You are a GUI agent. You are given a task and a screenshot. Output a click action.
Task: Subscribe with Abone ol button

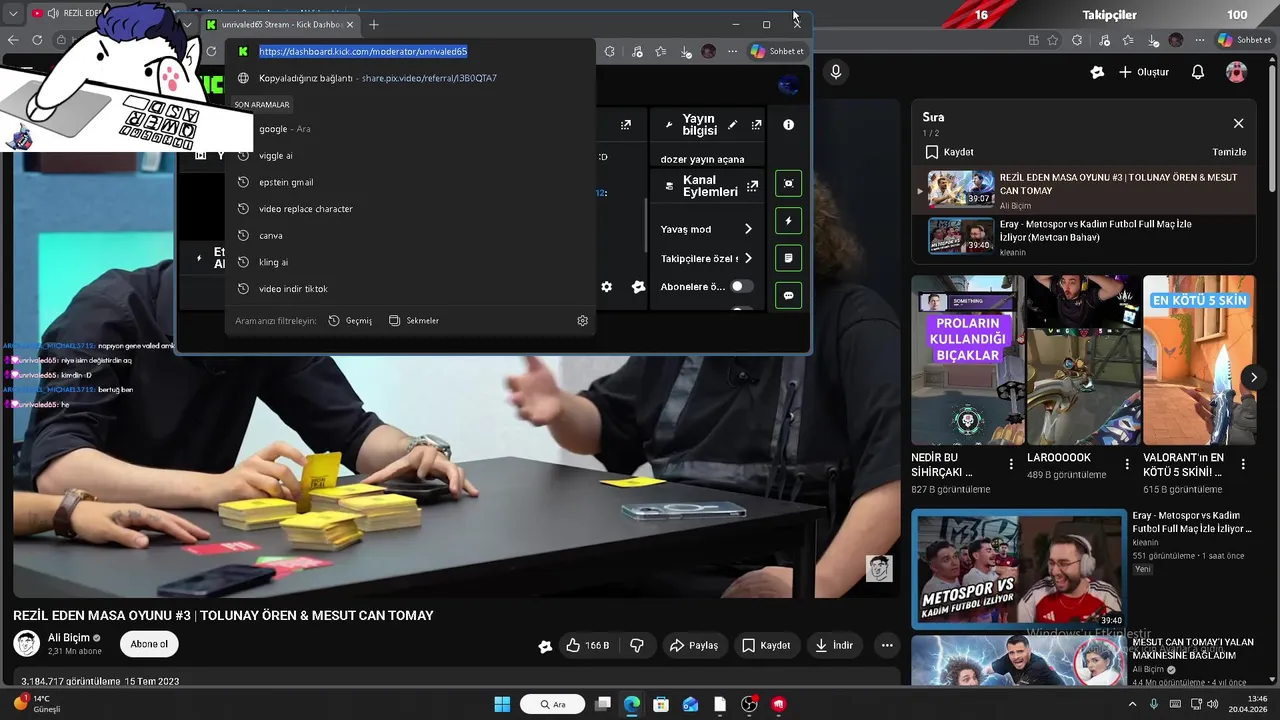[x=149, y=644]
